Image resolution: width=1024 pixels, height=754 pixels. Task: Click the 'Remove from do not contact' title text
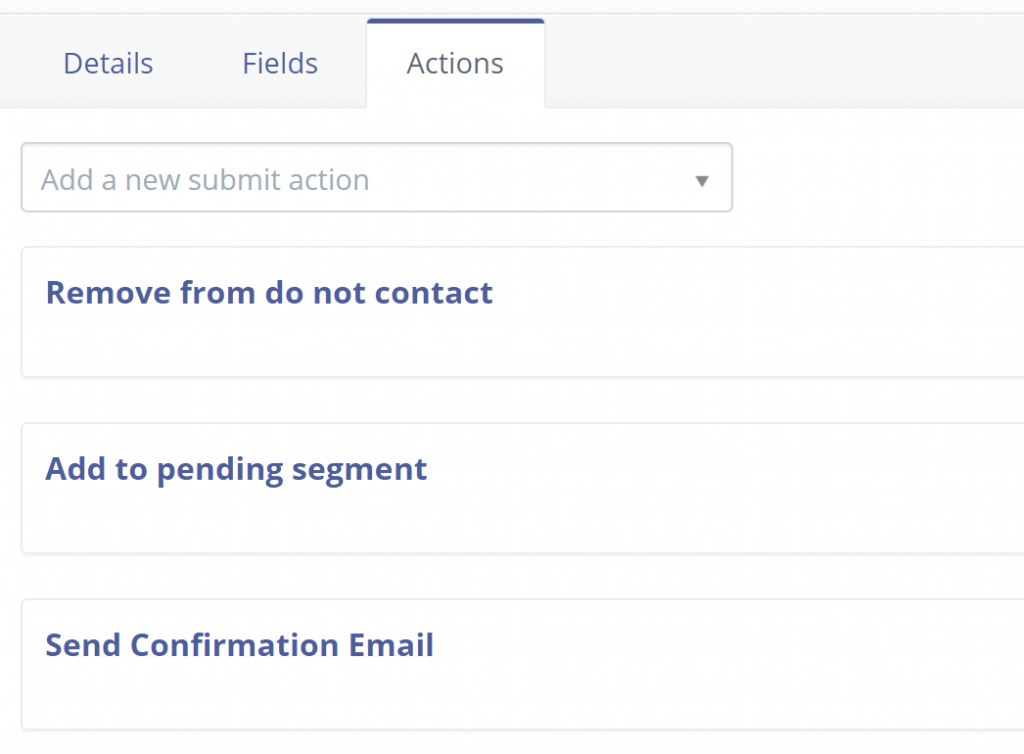[x=268, y=292]
